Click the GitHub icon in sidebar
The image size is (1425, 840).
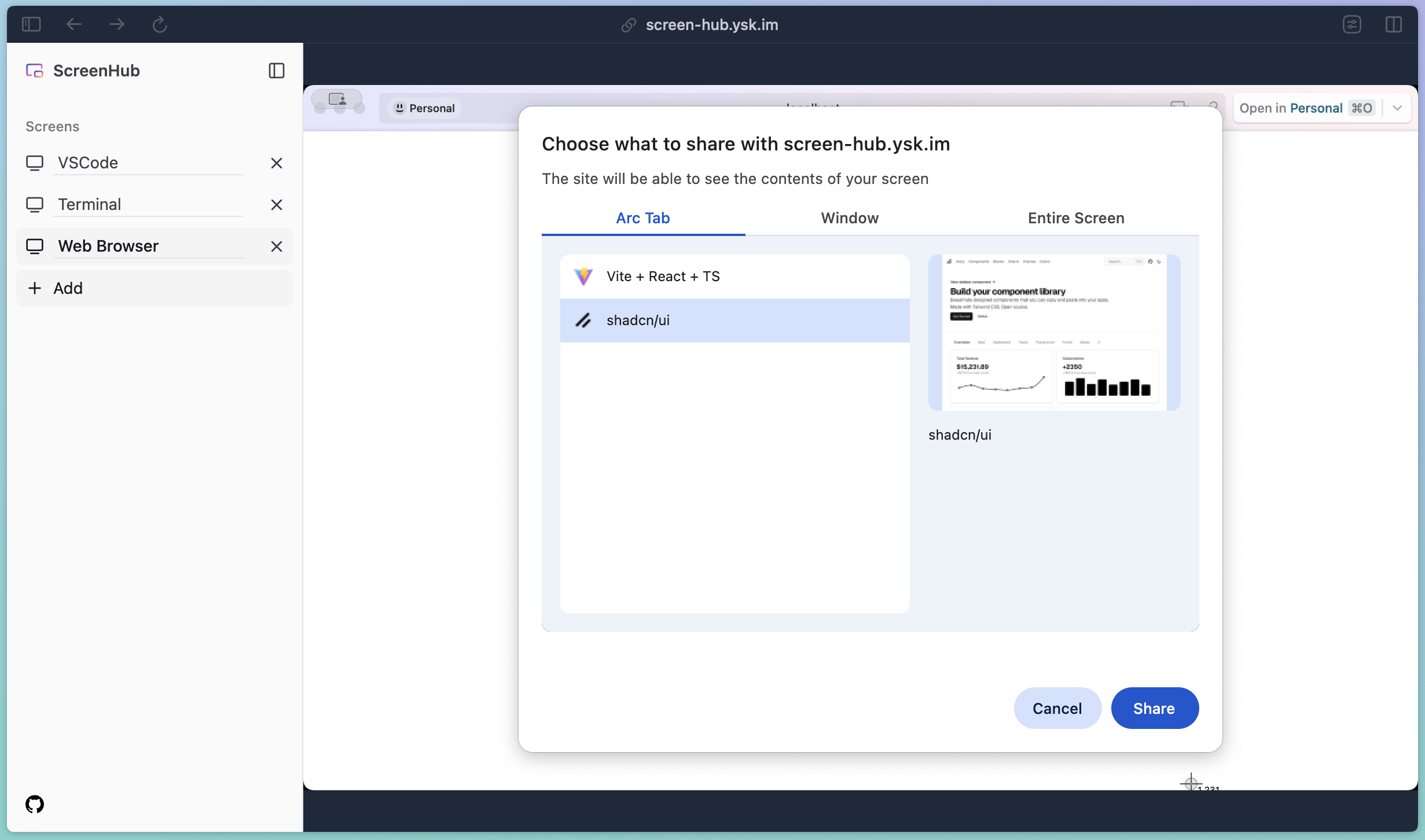coord(35,804)
